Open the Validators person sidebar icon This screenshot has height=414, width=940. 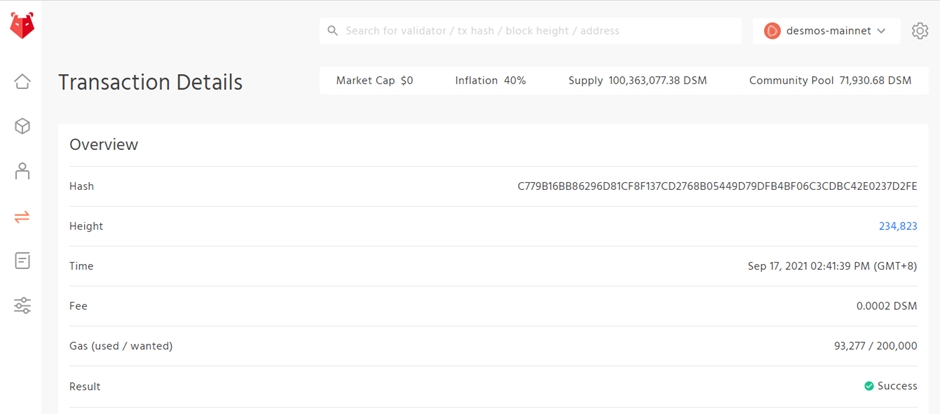(x=22, y=171)
